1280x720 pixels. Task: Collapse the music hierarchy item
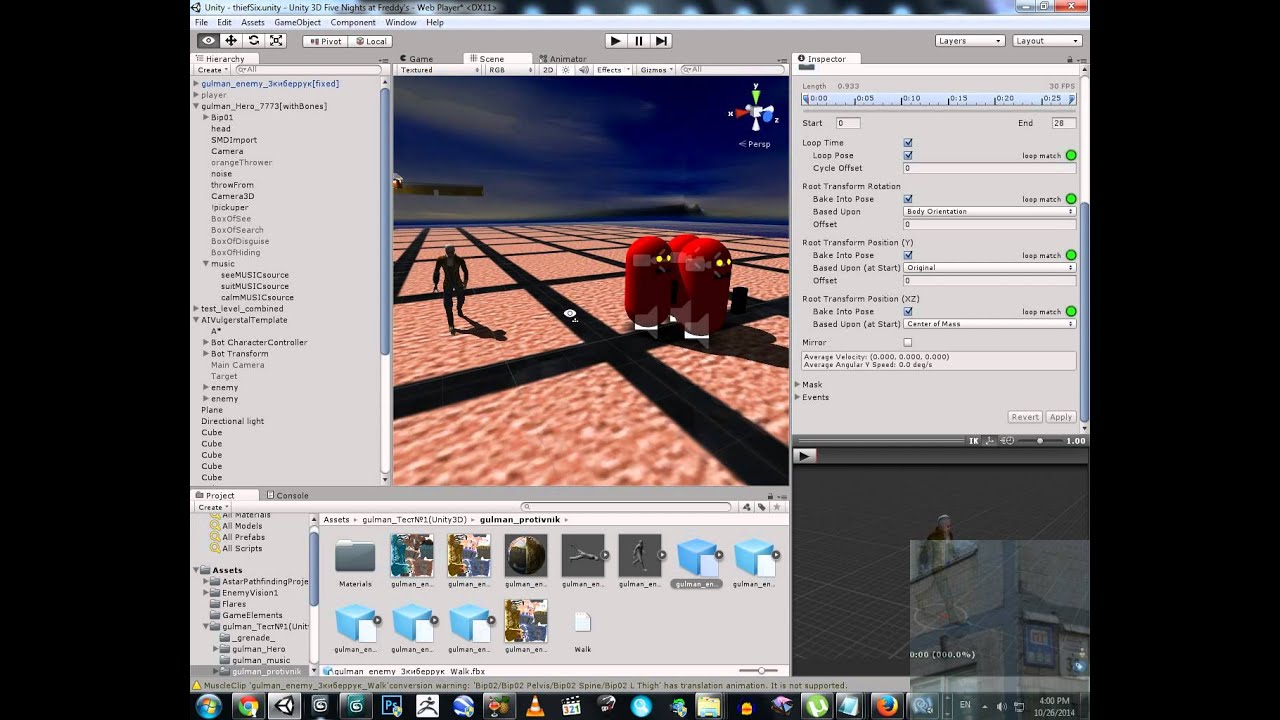click(206, 264)
